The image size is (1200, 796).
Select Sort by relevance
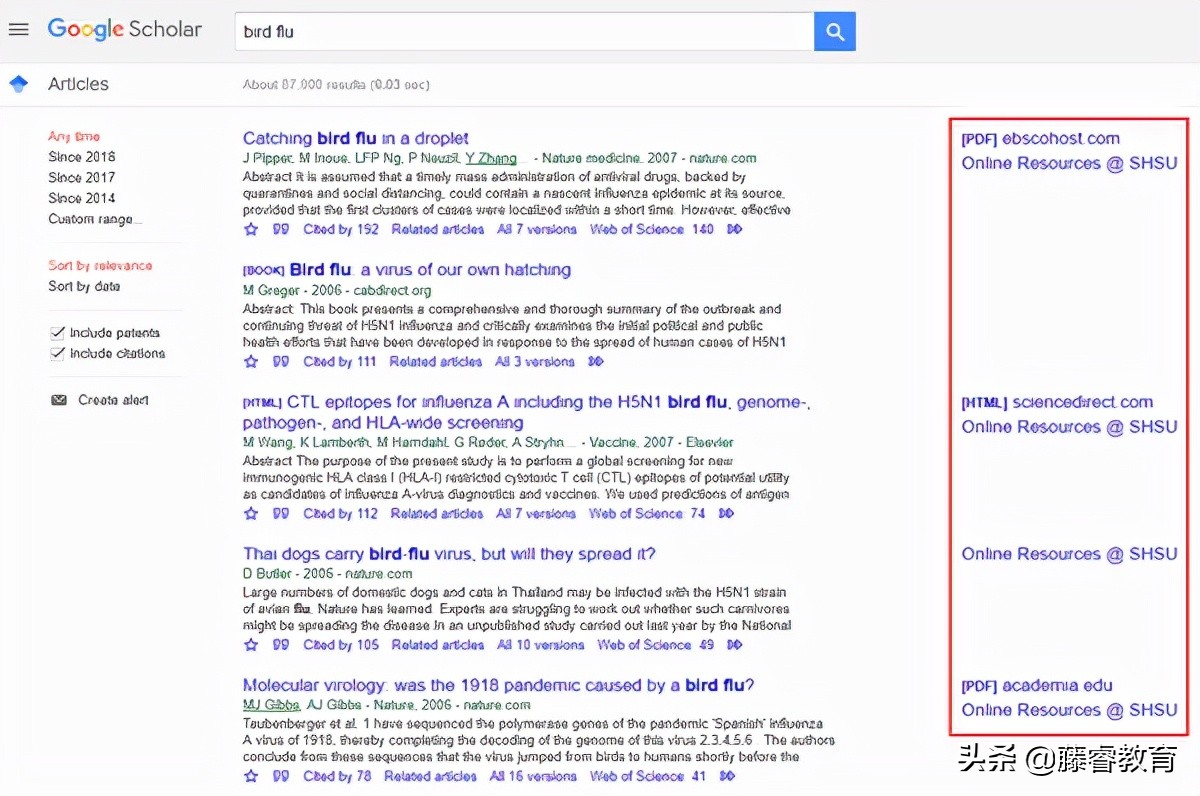[100, 266]
